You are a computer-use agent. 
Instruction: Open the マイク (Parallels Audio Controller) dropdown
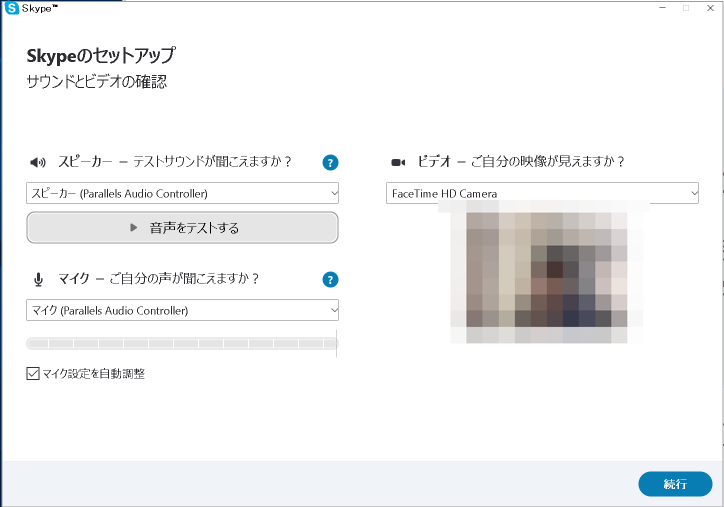click(x=182, y=310)
